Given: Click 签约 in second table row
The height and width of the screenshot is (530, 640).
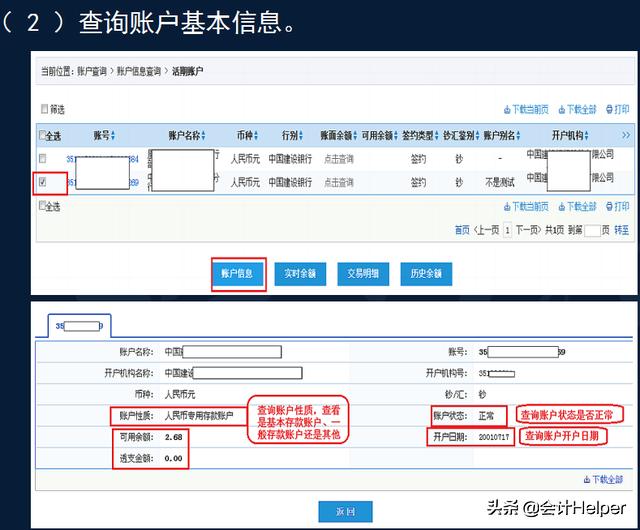Looking at the screenshot, I should pos(418,182).
